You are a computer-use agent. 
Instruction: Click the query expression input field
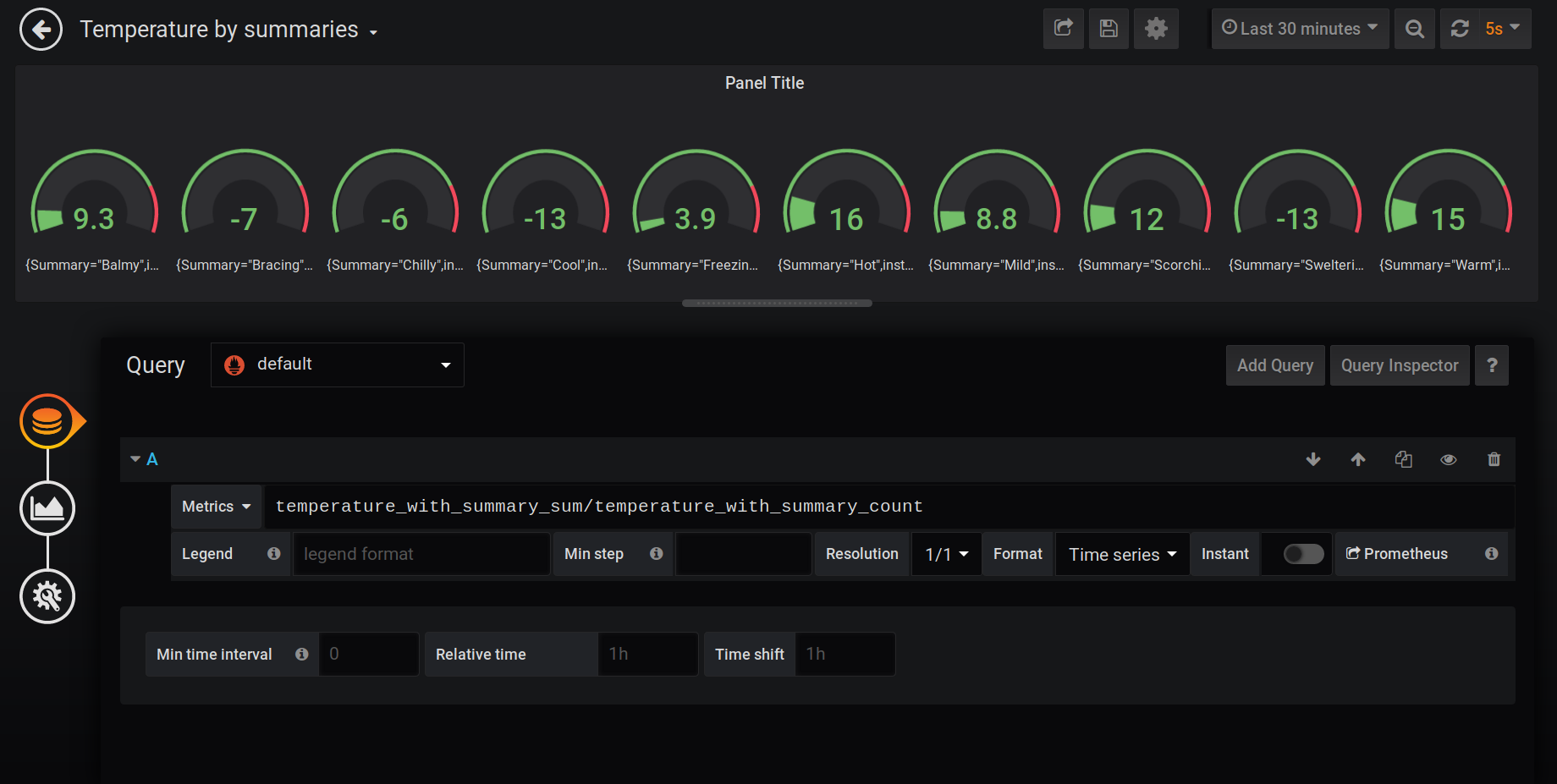pyautogui.click(x=889, y=507)
